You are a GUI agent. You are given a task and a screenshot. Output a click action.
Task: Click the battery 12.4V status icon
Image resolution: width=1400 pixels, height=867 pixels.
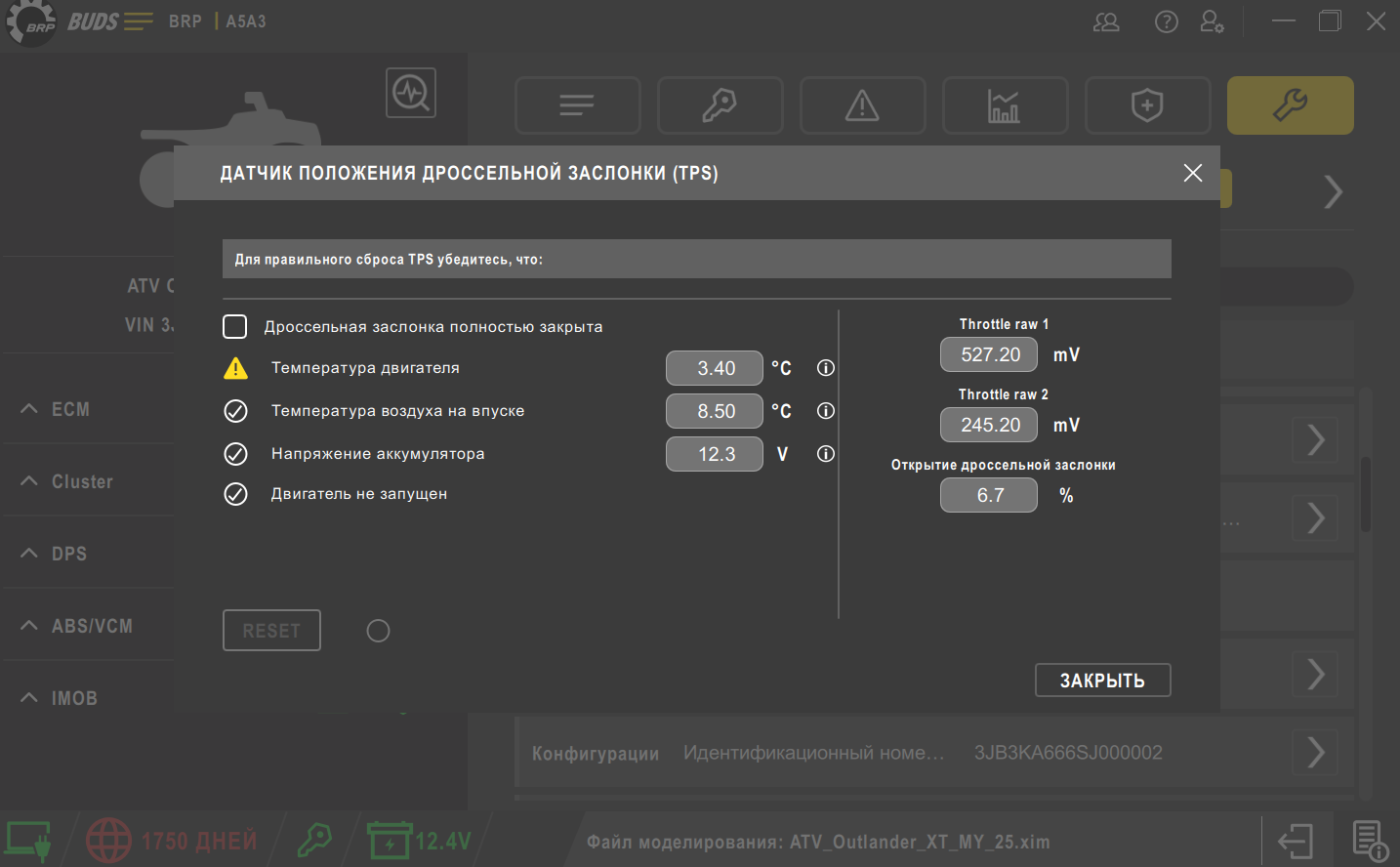(x=389, y=841)
